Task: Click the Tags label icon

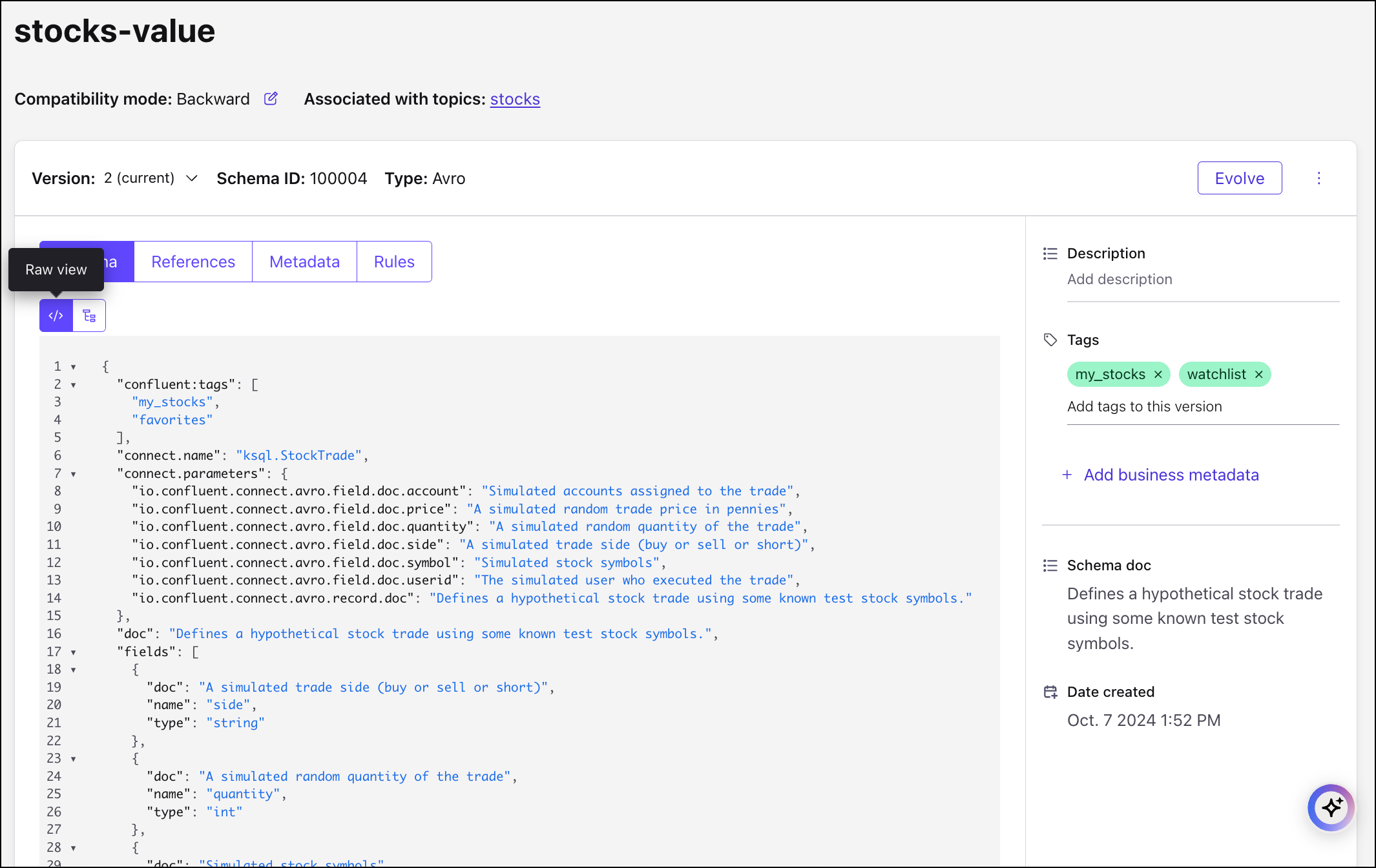Action: (1050, 340)
